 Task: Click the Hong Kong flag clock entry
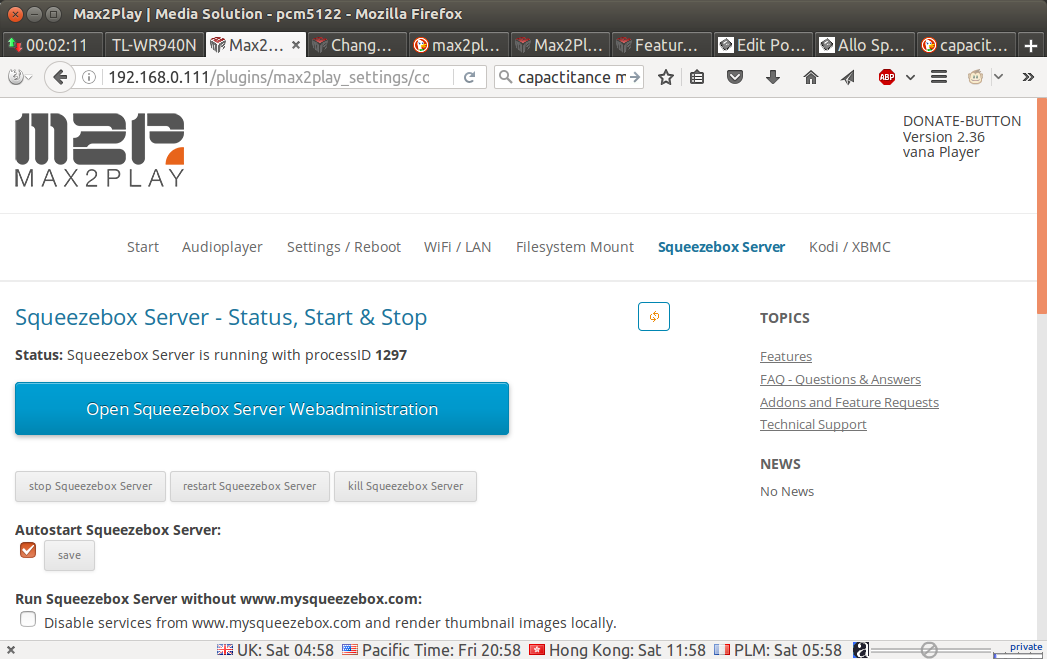(617, 650)
